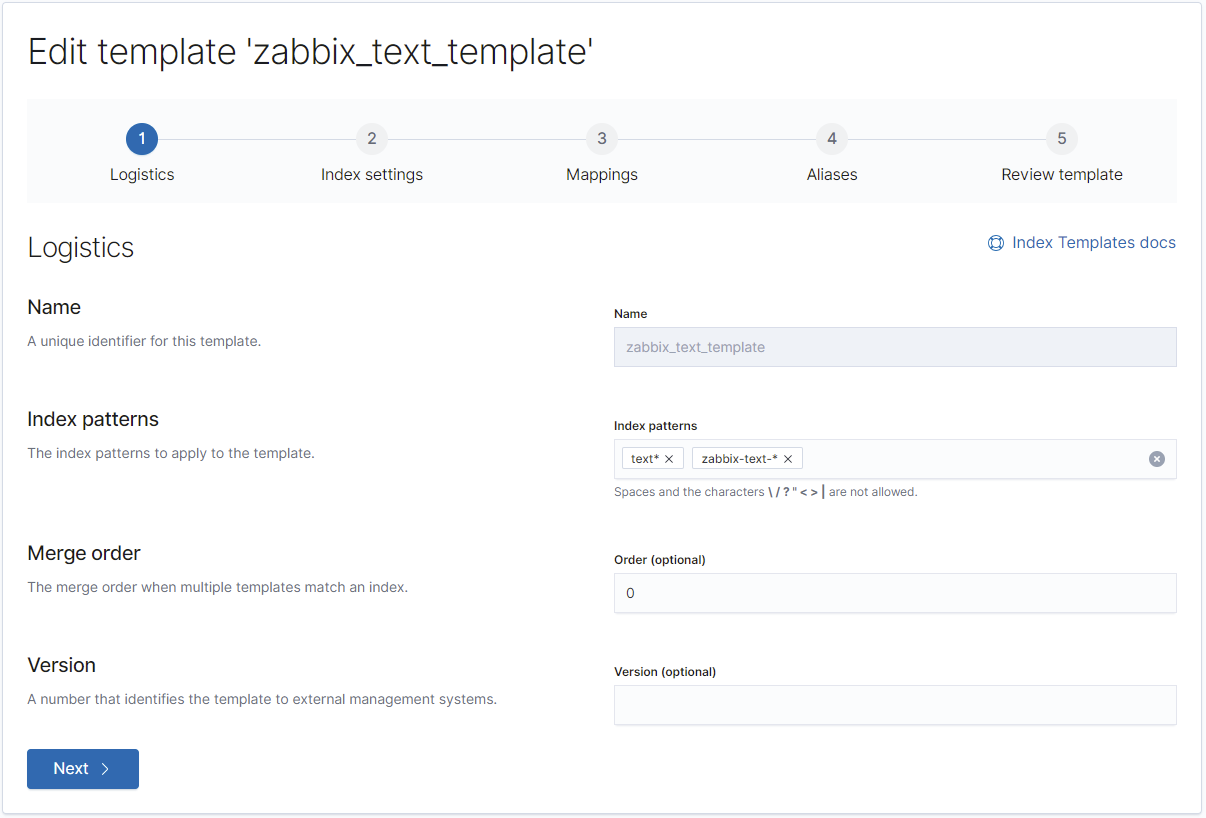Screen dimensions: 1206x818
Task: Jump to step 3 Mappings circle
Action: click(x=602, y=139)
